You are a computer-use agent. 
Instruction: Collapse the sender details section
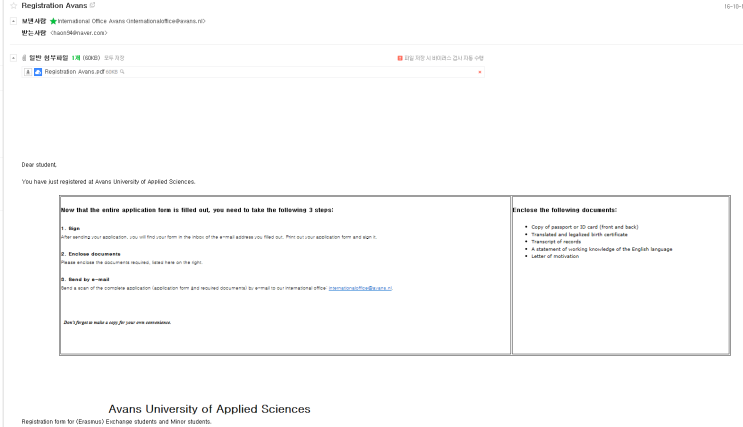click(13, 21)
